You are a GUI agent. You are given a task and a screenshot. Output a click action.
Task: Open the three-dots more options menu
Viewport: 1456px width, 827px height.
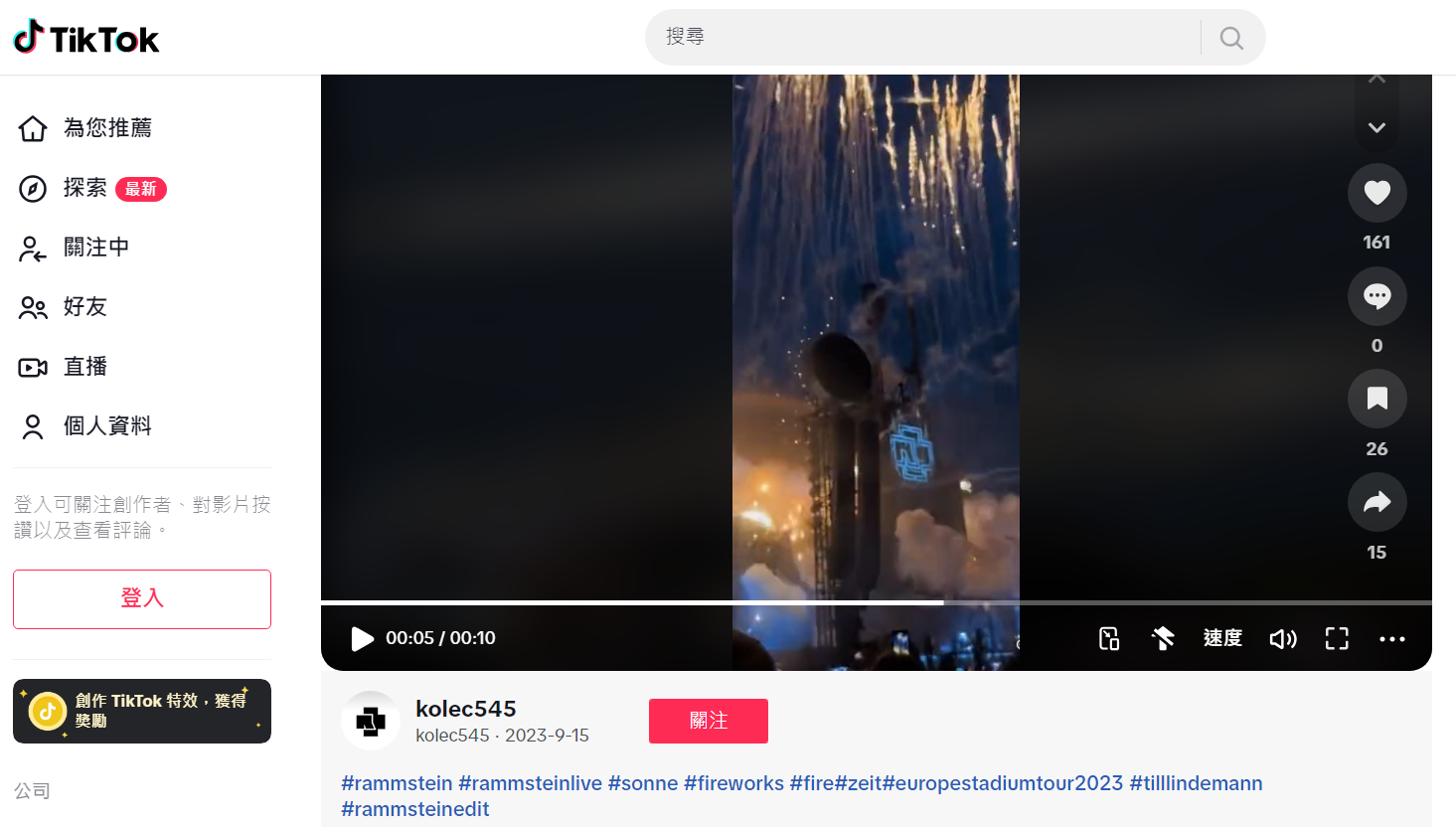pyautogui.click(x=1392, y=639)
